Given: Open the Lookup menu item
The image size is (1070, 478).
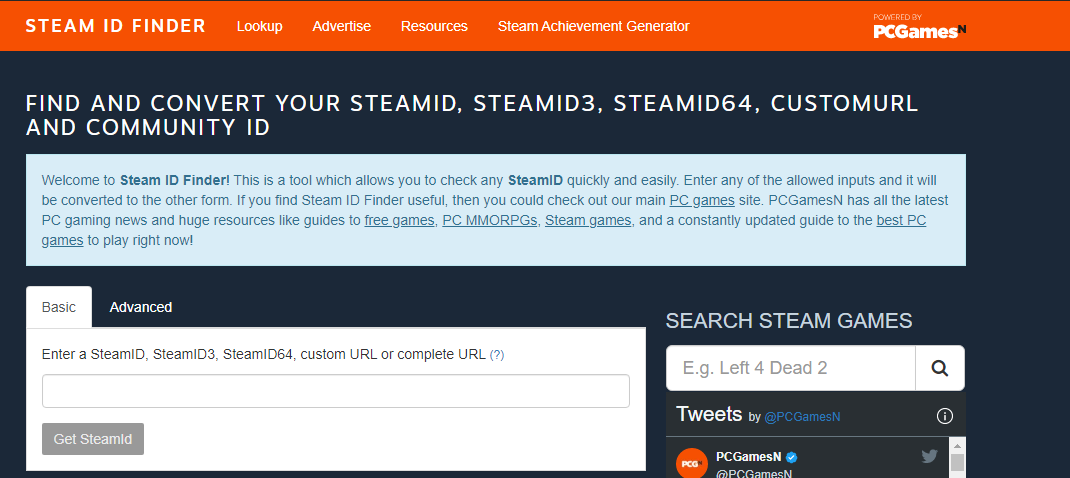Looking at the screenshot, I should pos(259,26).
